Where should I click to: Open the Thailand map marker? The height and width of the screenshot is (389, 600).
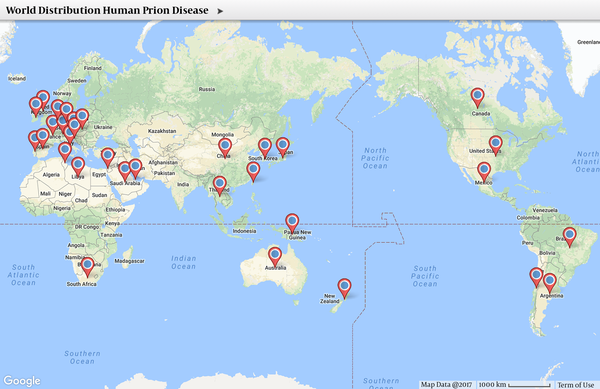220,186
